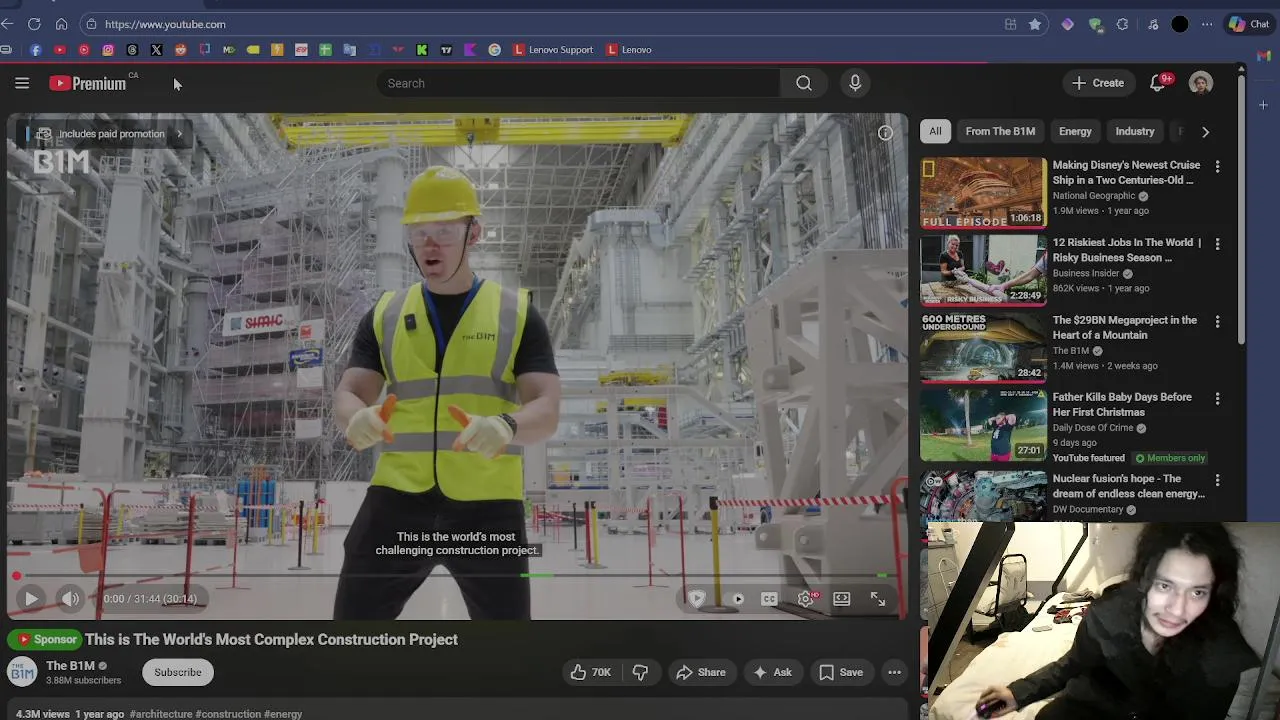This screenshot has height=720, width=1280.
Task: Open the Disney Cruise Ship video thumbnail
Action: (x=983, y=192)
